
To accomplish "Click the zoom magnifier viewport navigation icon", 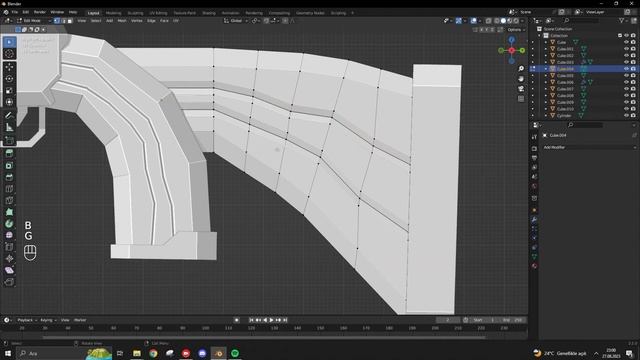I will point(521,69).
